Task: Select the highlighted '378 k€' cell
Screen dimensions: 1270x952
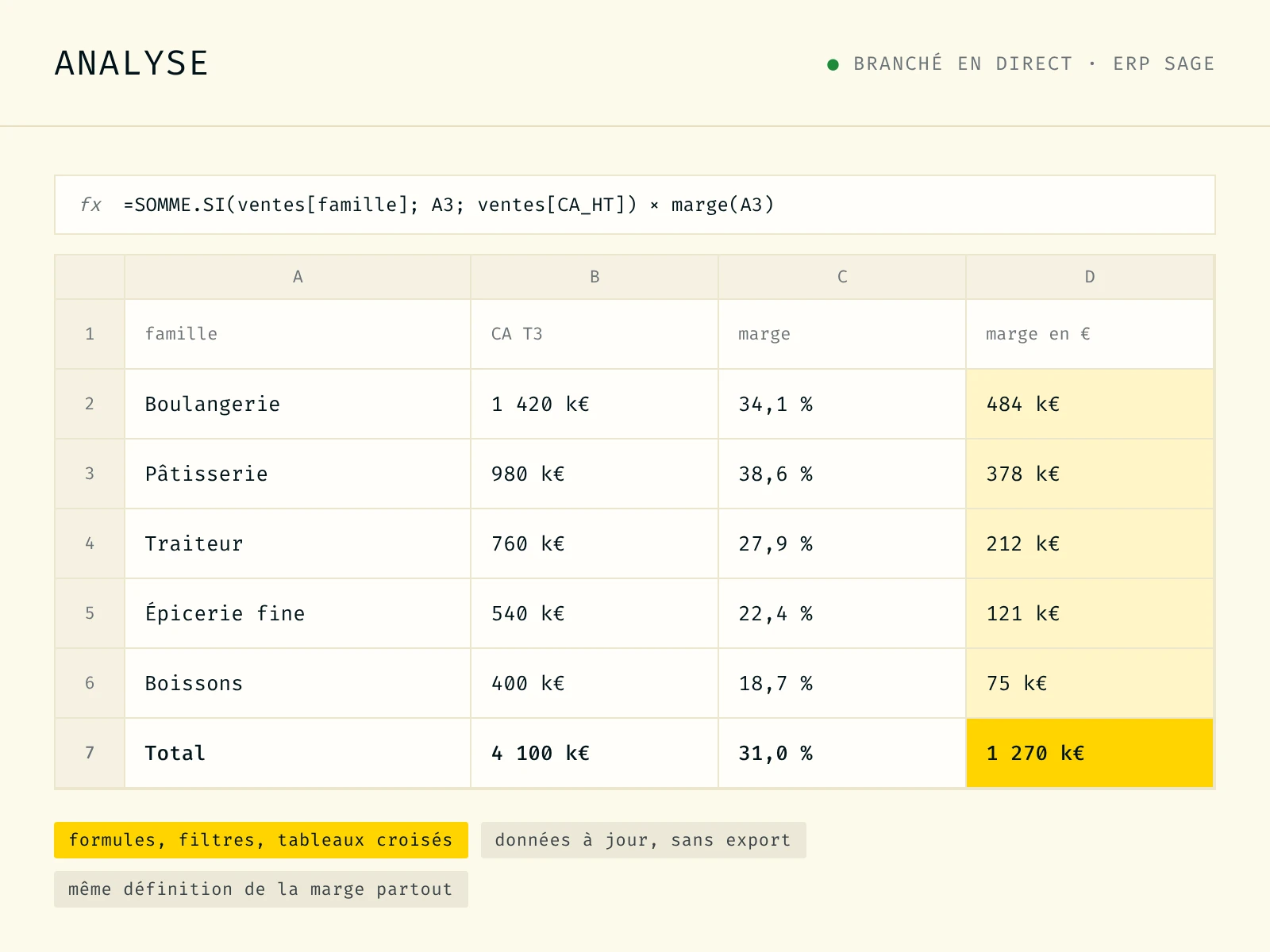Action: [1090, 474]
